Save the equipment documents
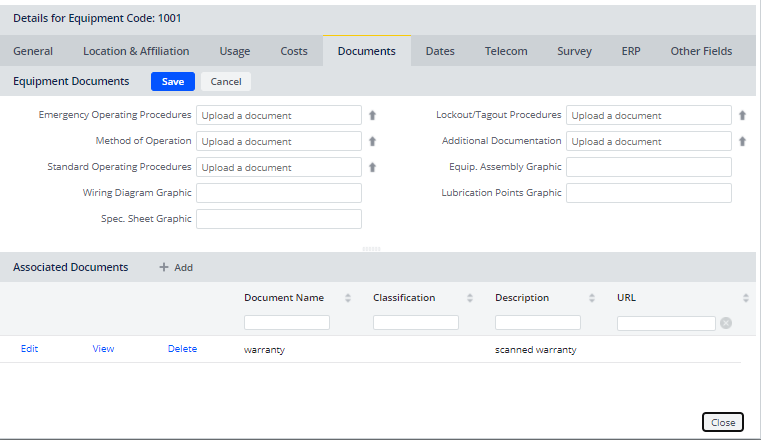761x440 pixels. 173,81
